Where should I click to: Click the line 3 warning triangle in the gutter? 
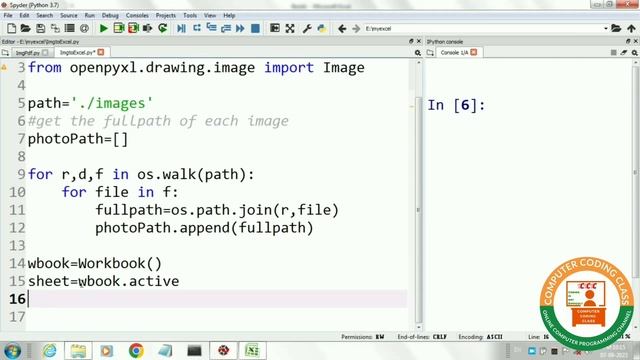click(4, 67)
